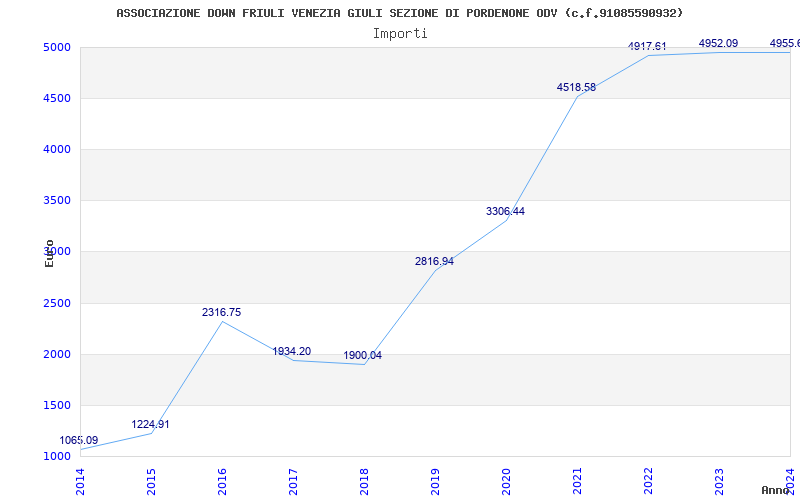This screenshot has height=500, width=800.
Task: Click the x-axis year 2022
Action: [x=648, y=482]
